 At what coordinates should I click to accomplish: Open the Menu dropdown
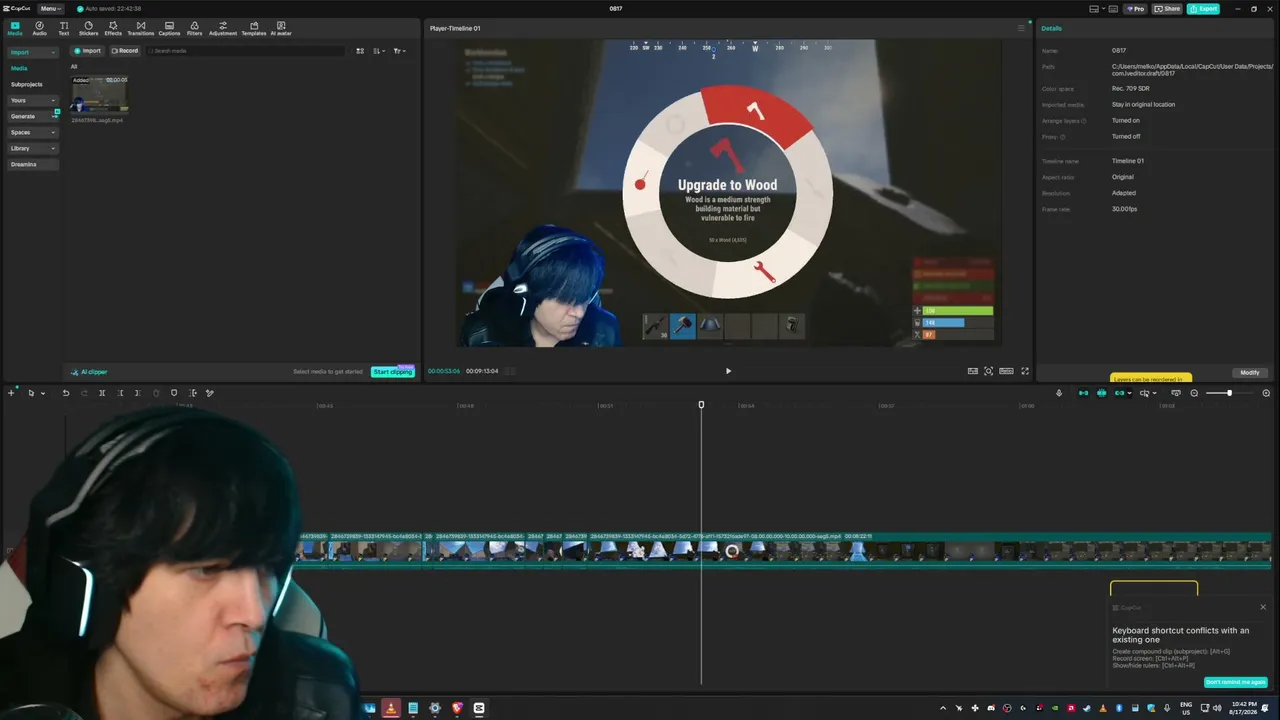(51, 9)
